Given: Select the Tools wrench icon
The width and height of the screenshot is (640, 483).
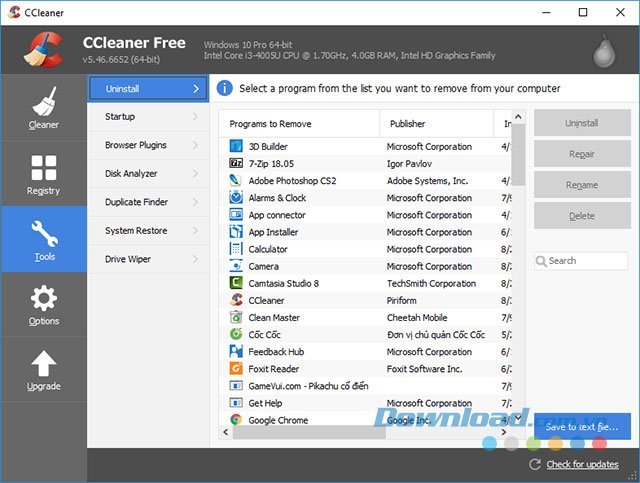Looking at the screenshot, I should tap(44, 234).
